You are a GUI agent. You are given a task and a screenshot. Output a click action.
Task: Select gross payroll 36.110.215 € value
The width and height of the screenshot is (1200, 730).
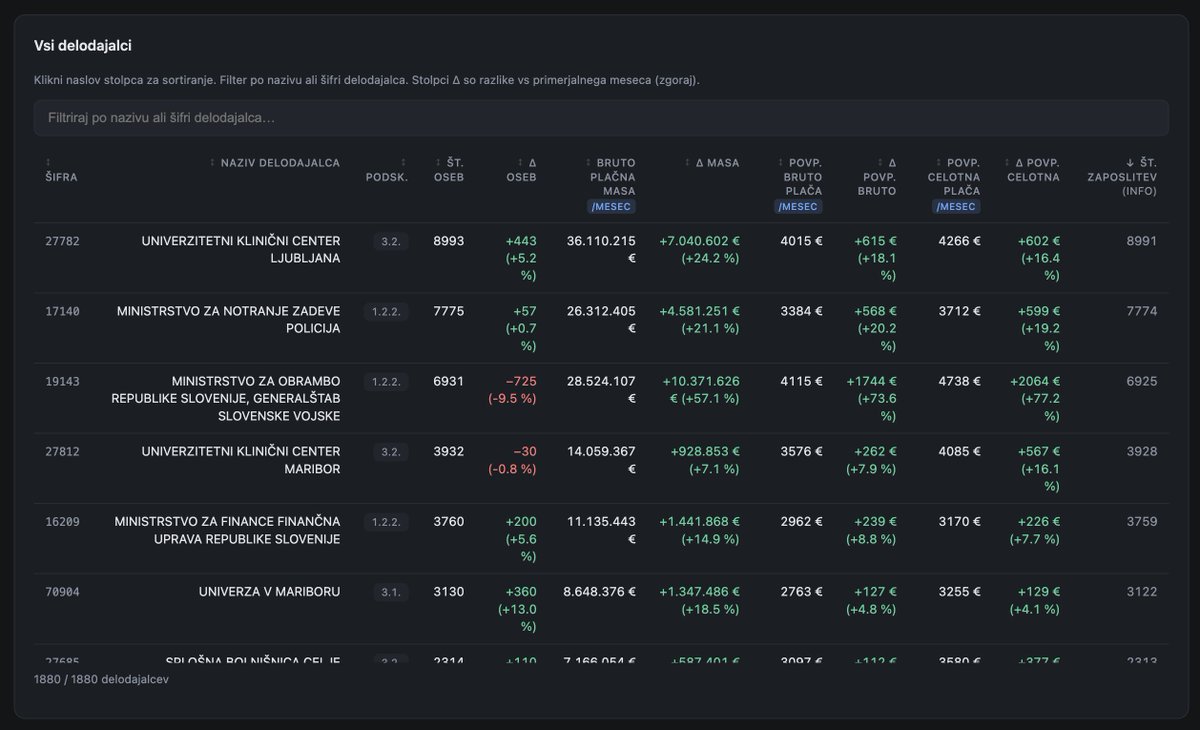pyautogui.click(x=601, y=249)
